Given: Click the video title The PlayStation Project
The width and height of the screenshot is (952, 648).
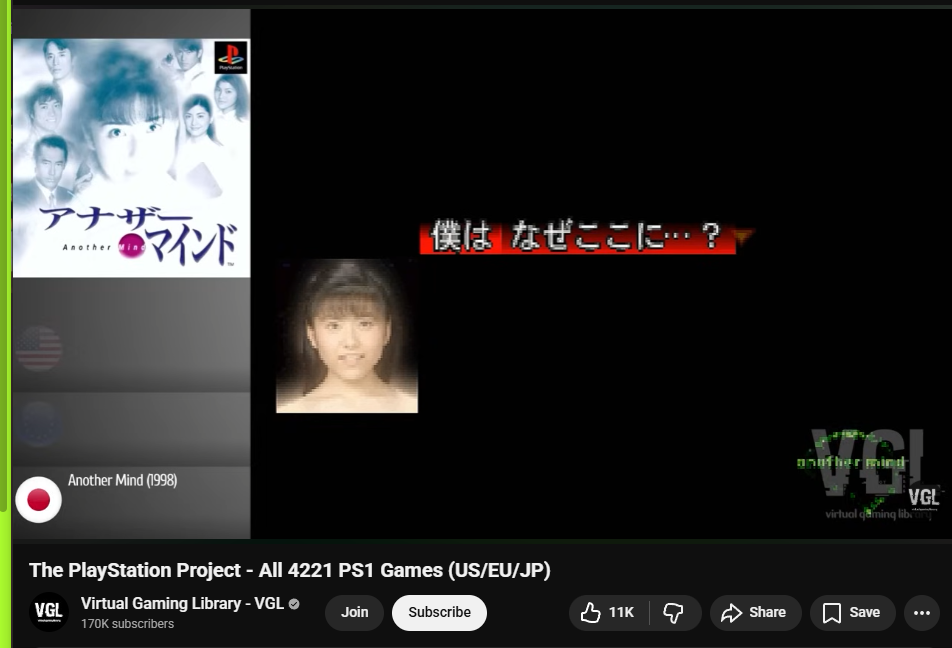Looking at the screenshot, I should (x=290, y=570).
